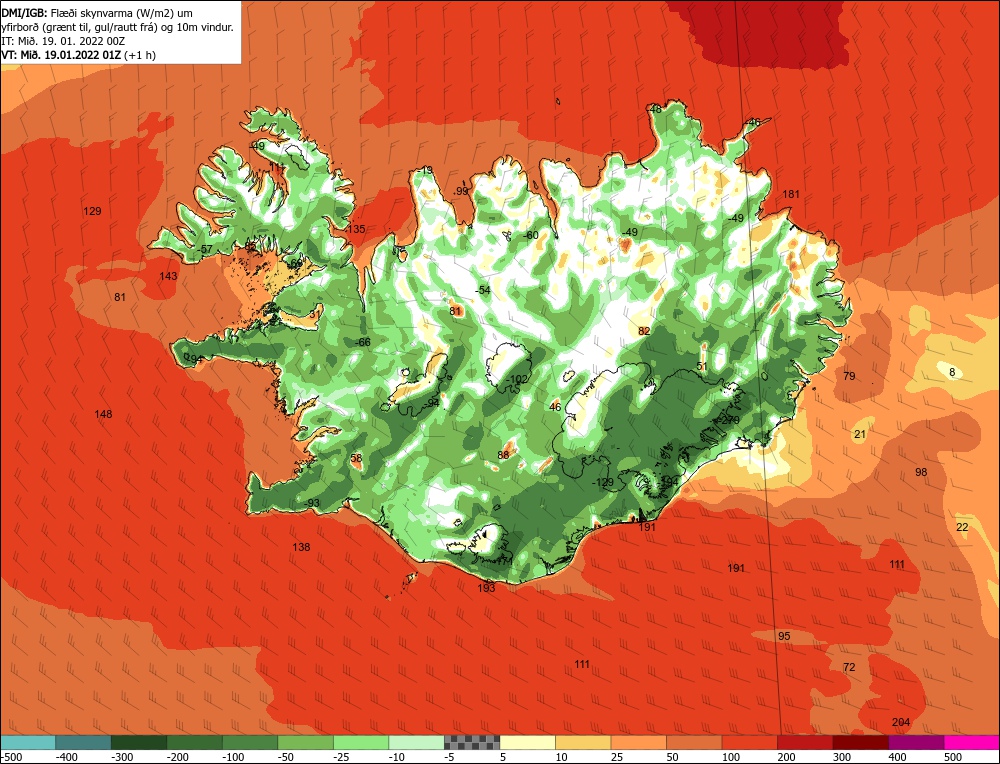Screen dimensions: 1000x764
Task: Choose the legend swatch between -50 and -25
Action: (305, 742)
